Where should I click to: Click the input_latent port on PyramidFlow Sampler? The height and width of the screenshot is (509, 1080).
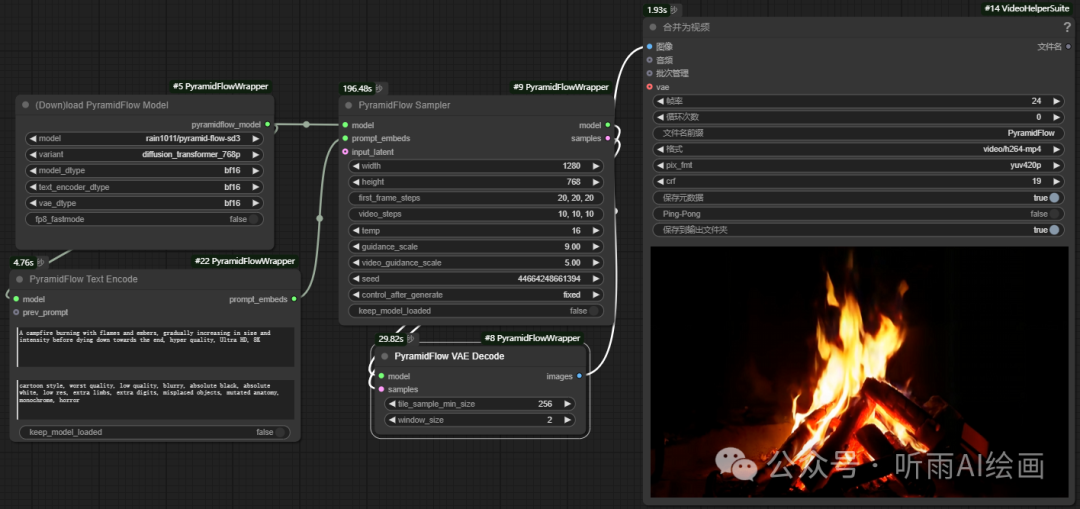345,152
